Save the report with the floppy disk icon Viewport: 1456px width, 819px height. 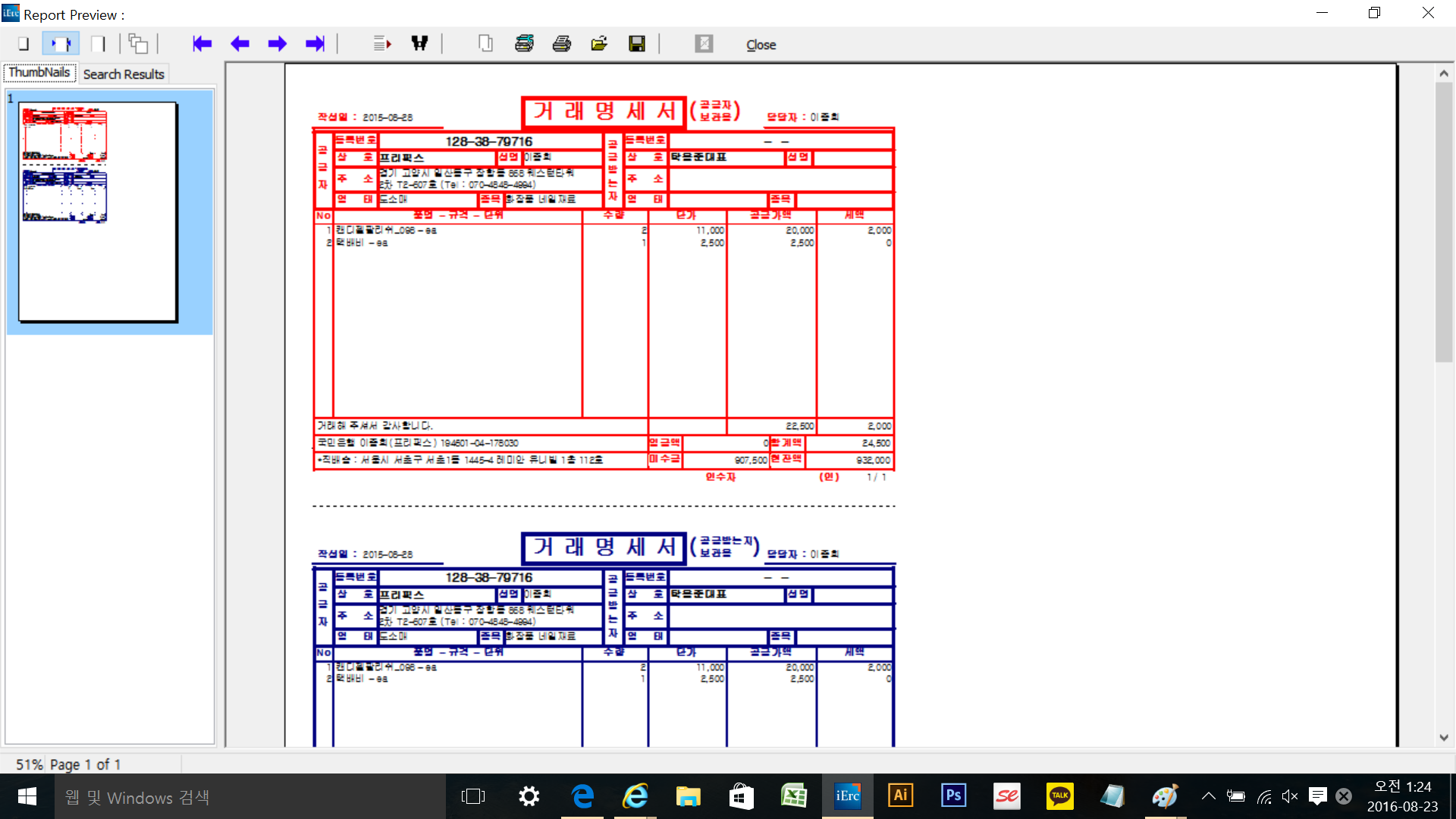[x=637, y=44]
